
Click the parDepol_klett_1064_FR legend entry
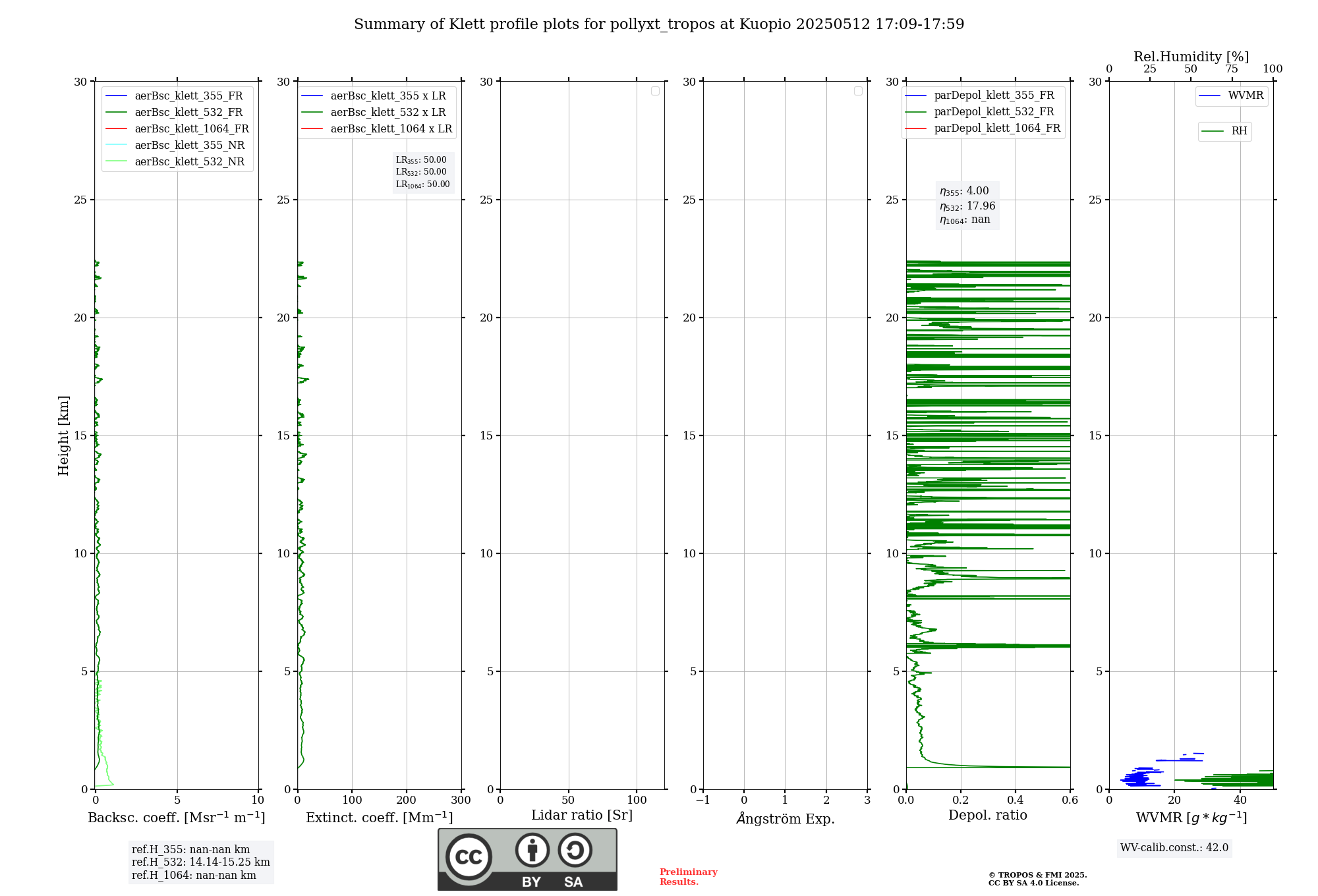(x=983, y=128)
